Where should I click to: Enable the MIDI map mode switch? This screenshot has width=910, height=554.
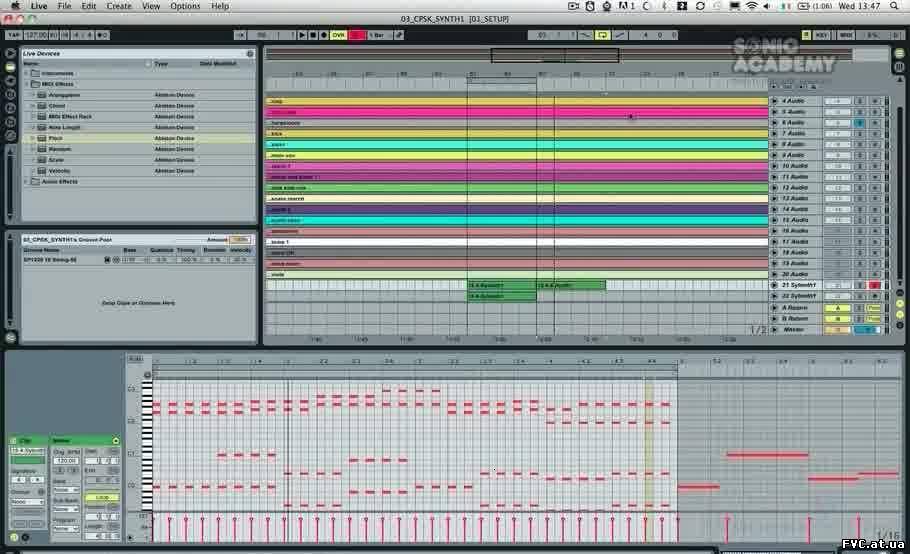846,35
